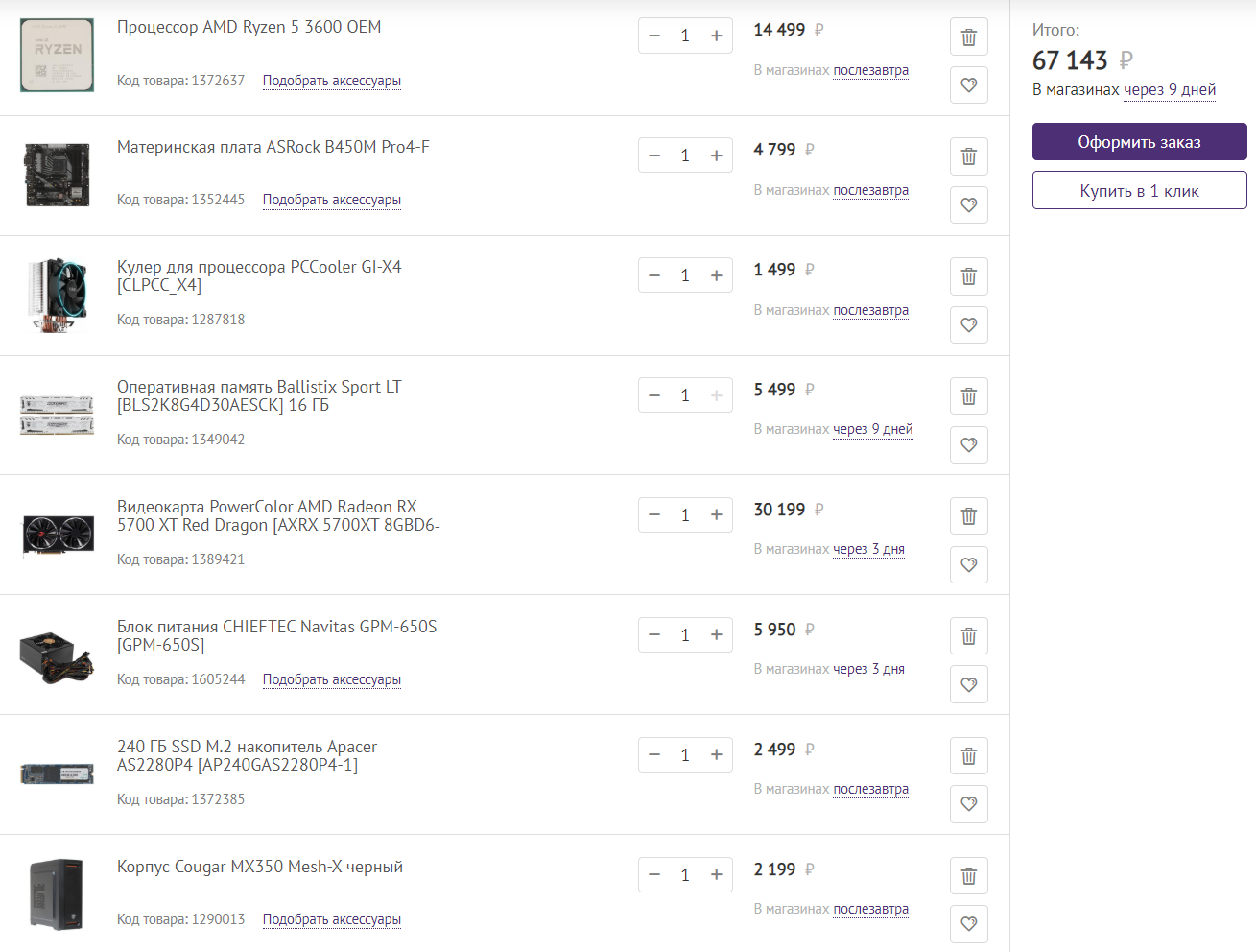Open Подобрать аксессуары for ASRock motherboard

coord(332,200)
